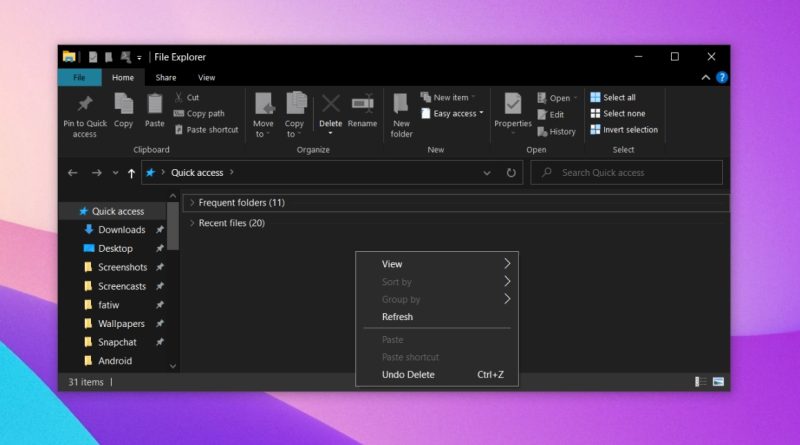Click the Paste clipboard icon
800x445 pixels.
tap(155, 104)
